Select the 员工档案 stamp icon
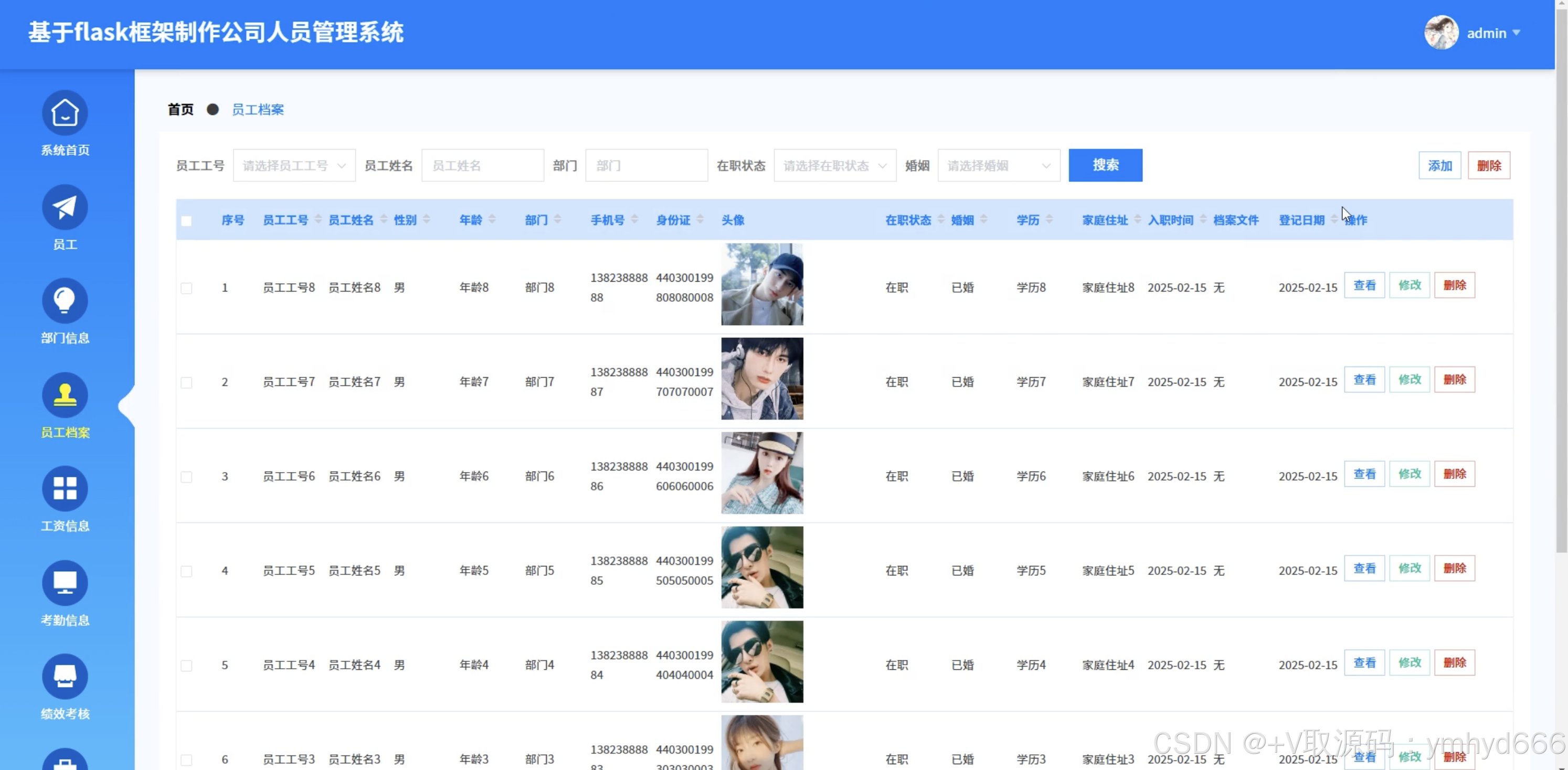This screenshot has width=1568, height=770. (65, 395)
